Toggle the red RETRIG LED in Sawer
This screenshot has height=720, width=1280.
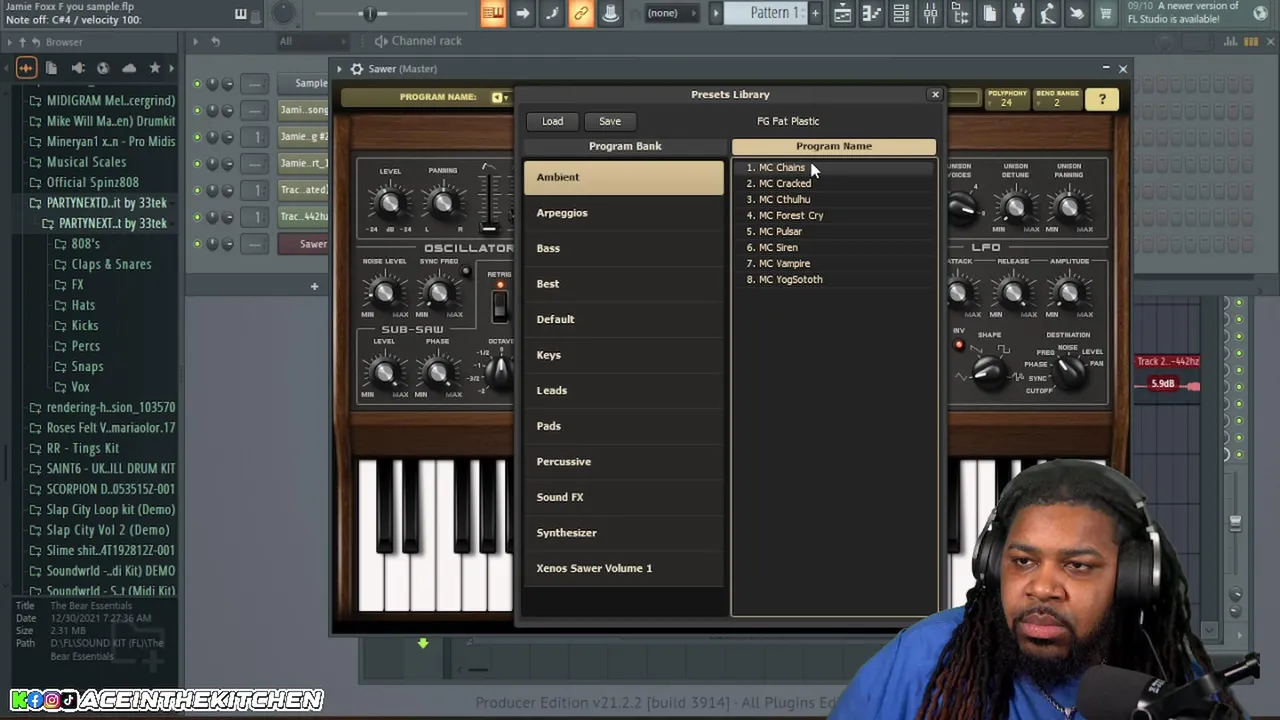[x=500, y=286]
